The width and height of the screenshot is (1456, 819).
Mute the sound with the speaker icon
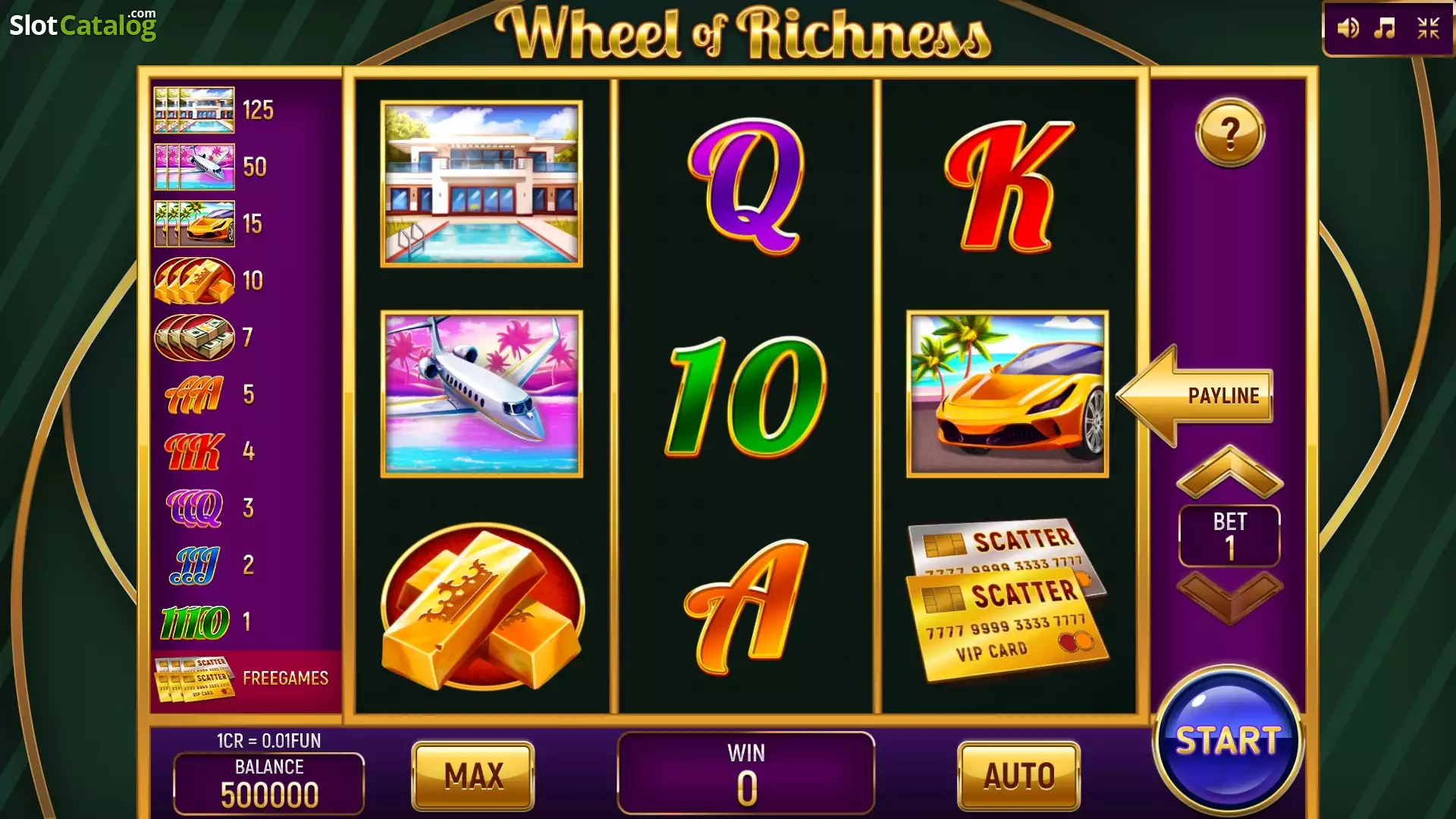(1348, 29)
